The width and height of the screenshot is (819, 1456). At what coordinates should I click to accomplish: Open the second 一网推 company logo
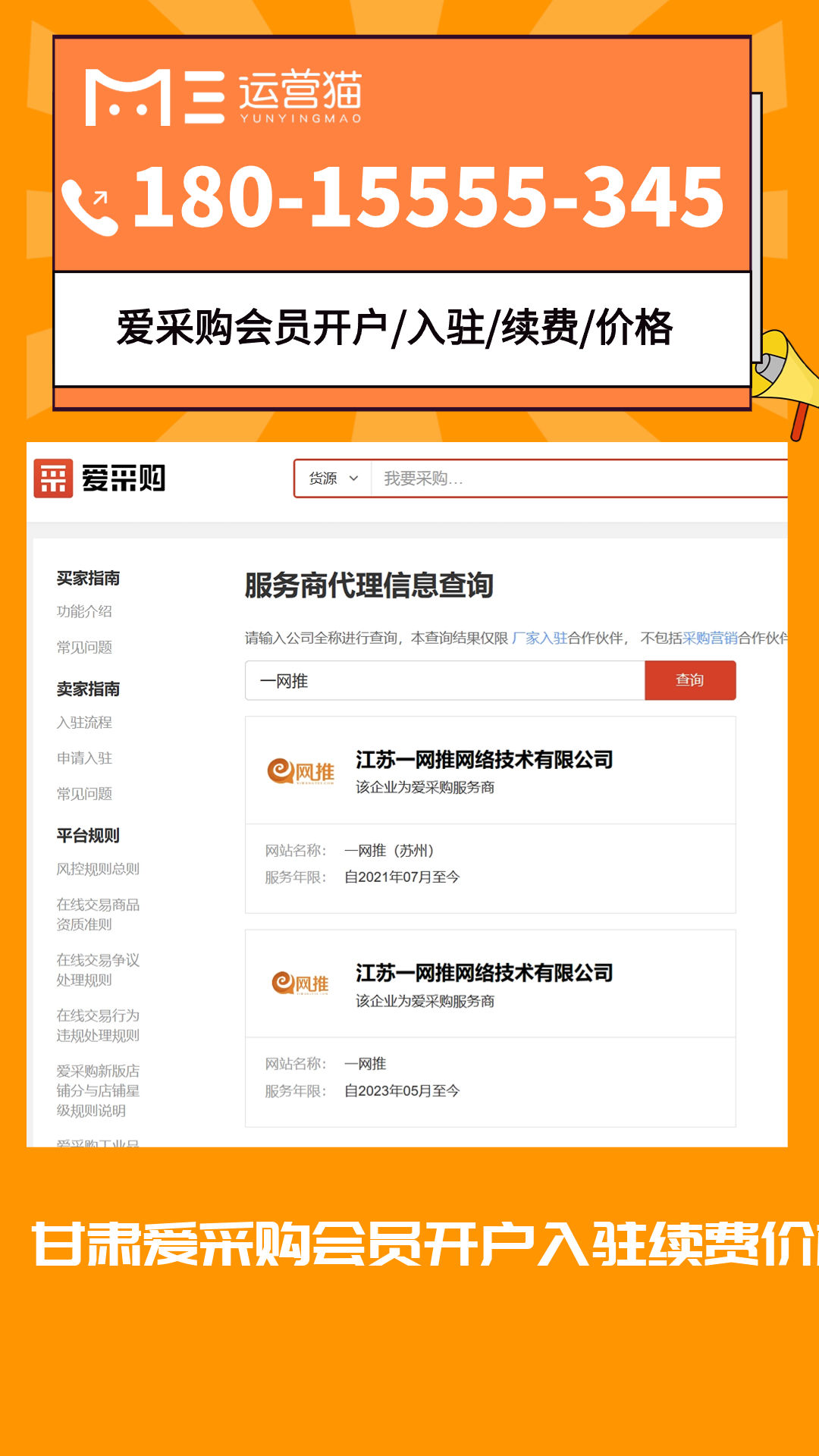click(301, 984)
